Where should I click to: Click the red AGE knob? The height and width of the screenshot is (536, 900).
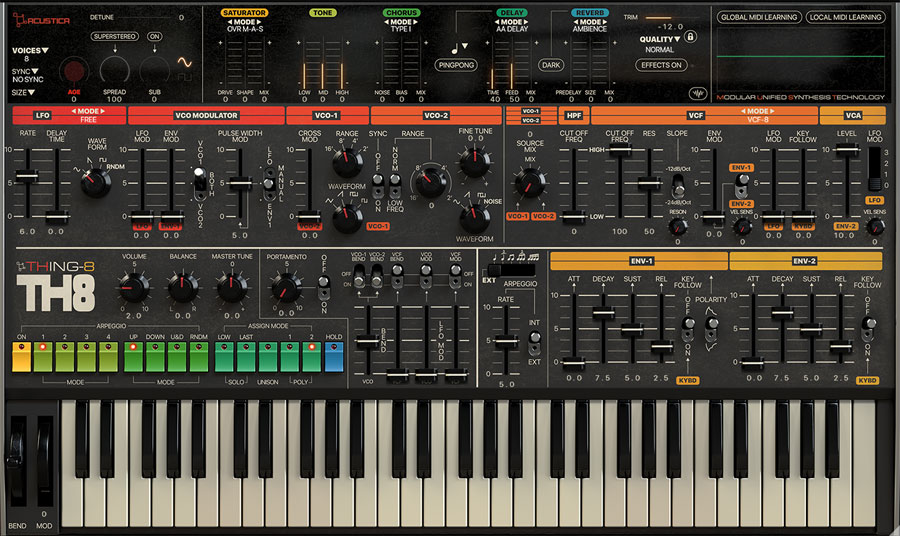[x=73, y=71]
